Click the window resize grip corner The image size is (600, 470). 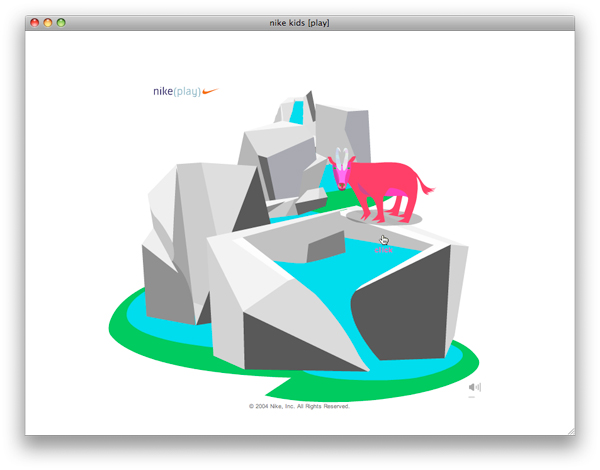coord(571,431)
